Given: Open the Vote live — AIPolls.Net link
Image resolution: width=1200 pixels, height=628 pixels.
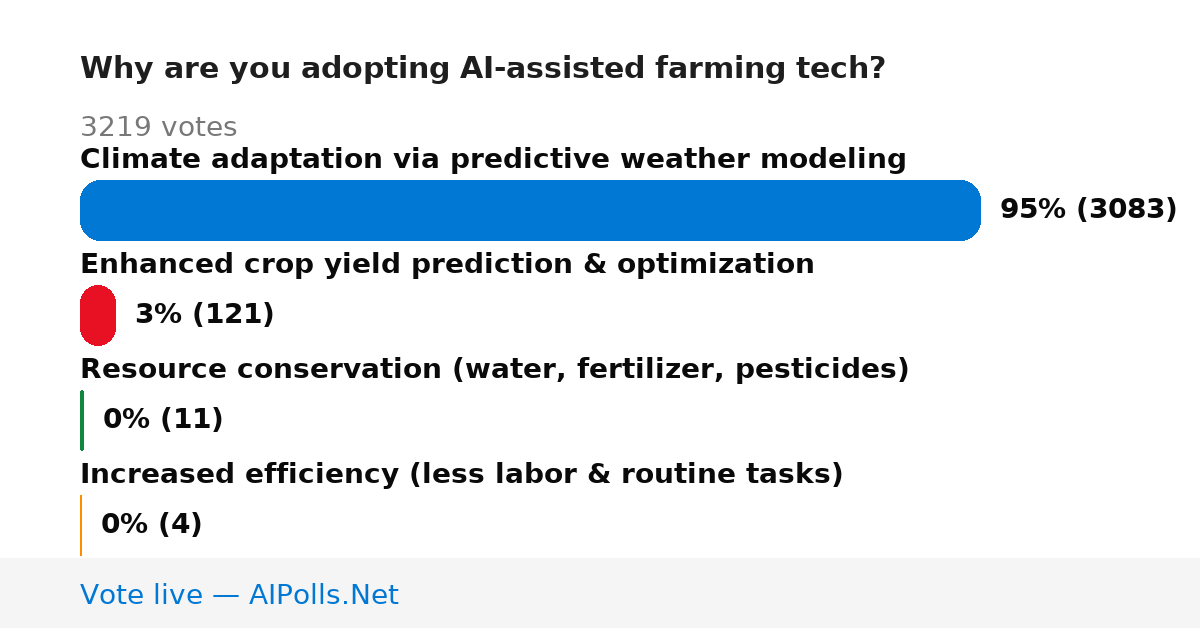Looking at the screenshot, I should tap(239, 595).
